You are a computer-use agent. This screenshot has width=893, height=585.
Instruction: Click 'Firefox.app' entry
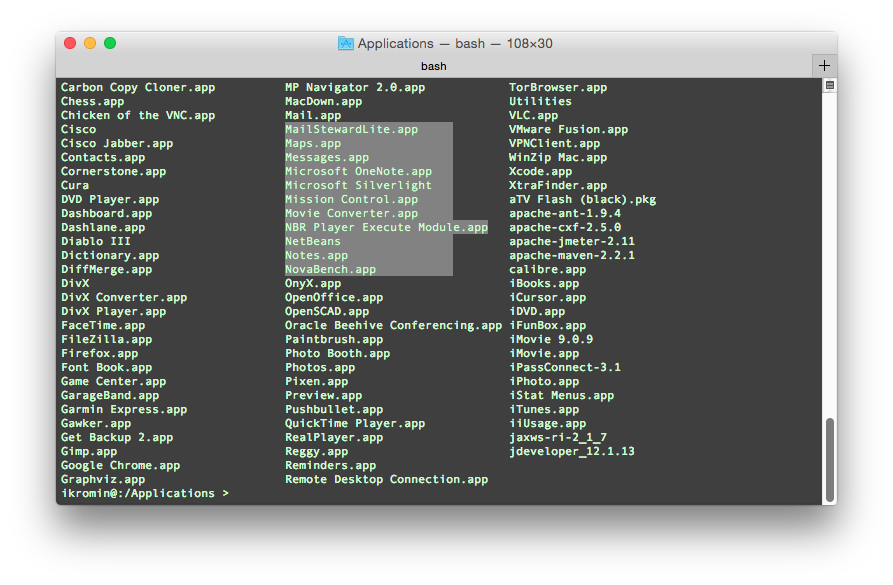pyautogui.click(x=100, y=354)
